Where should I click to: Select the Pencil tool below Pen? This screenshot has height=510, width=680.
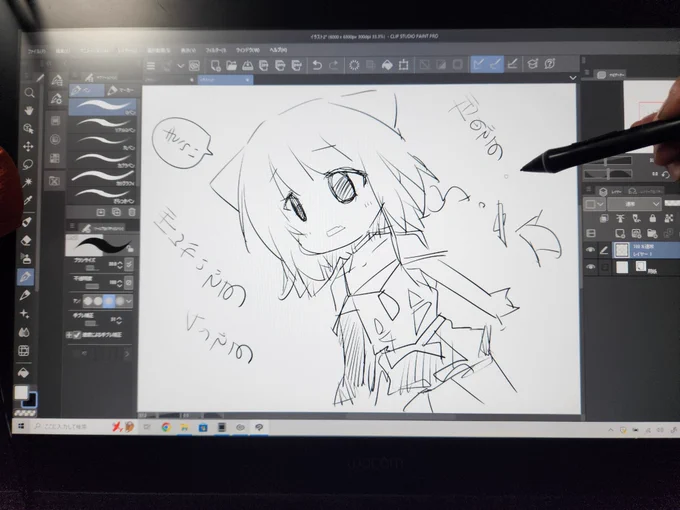click(25, 295)
